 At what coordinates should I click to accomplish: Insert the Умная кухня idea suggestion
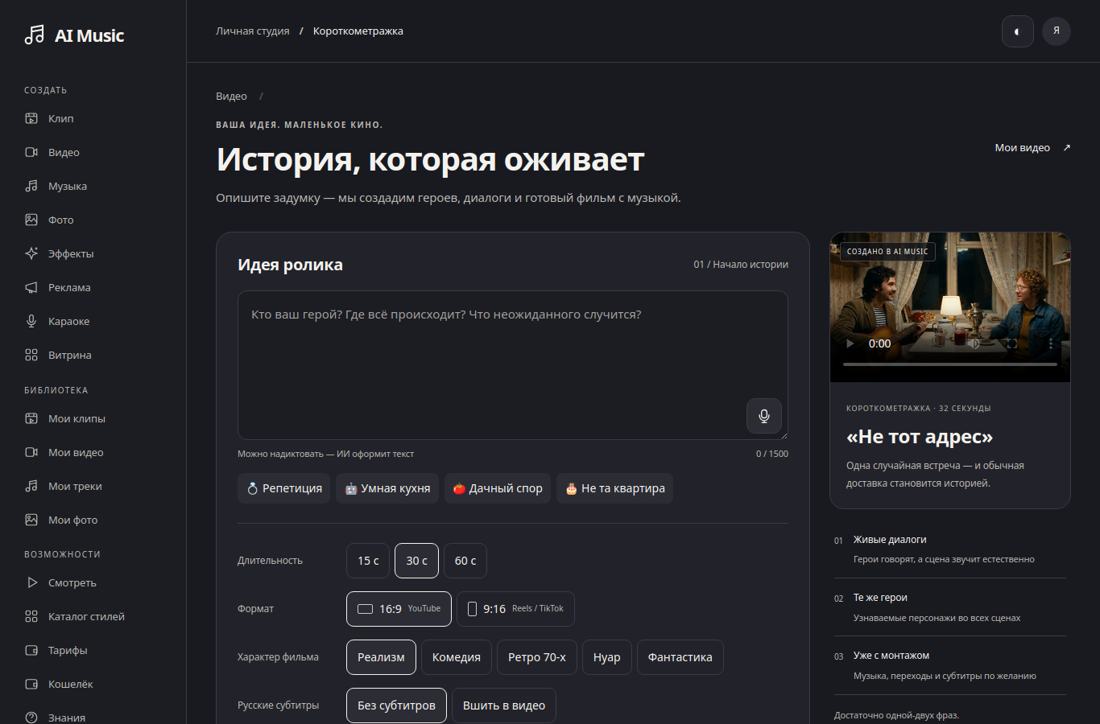pos(387,488)
